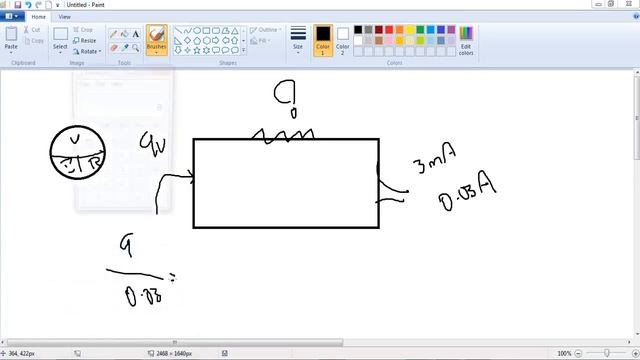
Task: Select the Text tool
Action: [136, 34]
